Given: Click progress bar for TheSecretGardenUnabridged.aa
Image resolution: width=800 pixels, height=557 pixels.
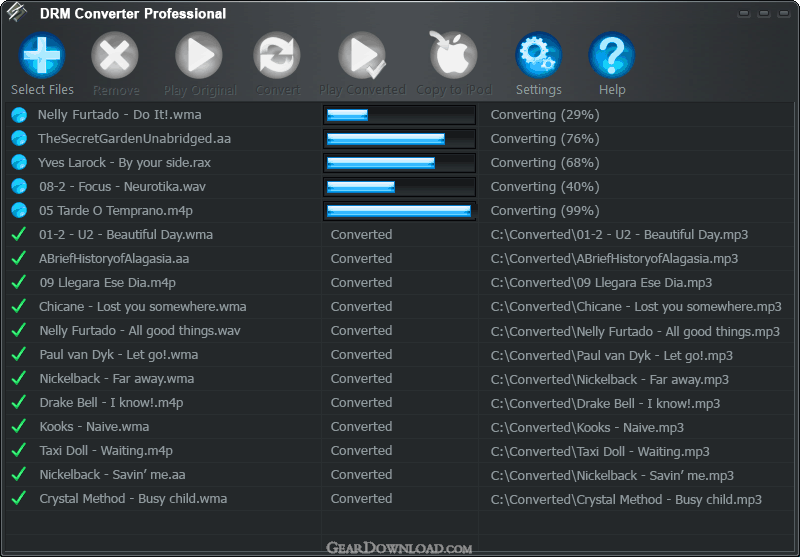Looking at the screenshot, I should tap(399, 139).
